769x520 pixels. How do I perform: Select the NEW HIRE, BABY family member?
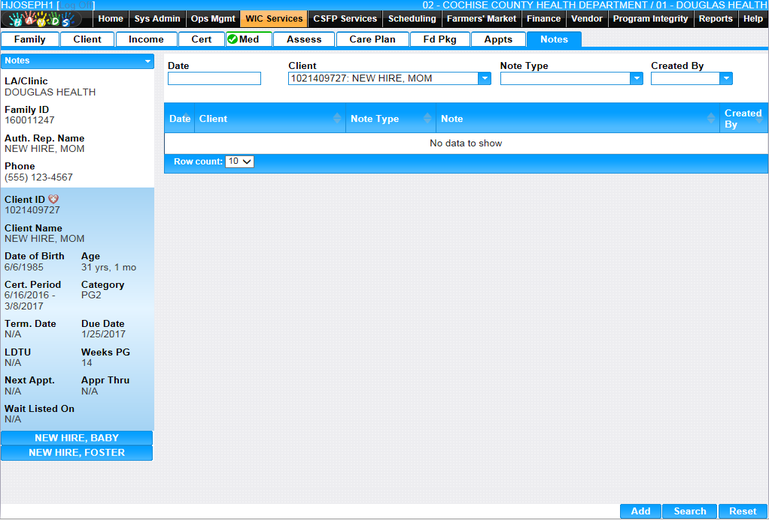coord(77,438)
